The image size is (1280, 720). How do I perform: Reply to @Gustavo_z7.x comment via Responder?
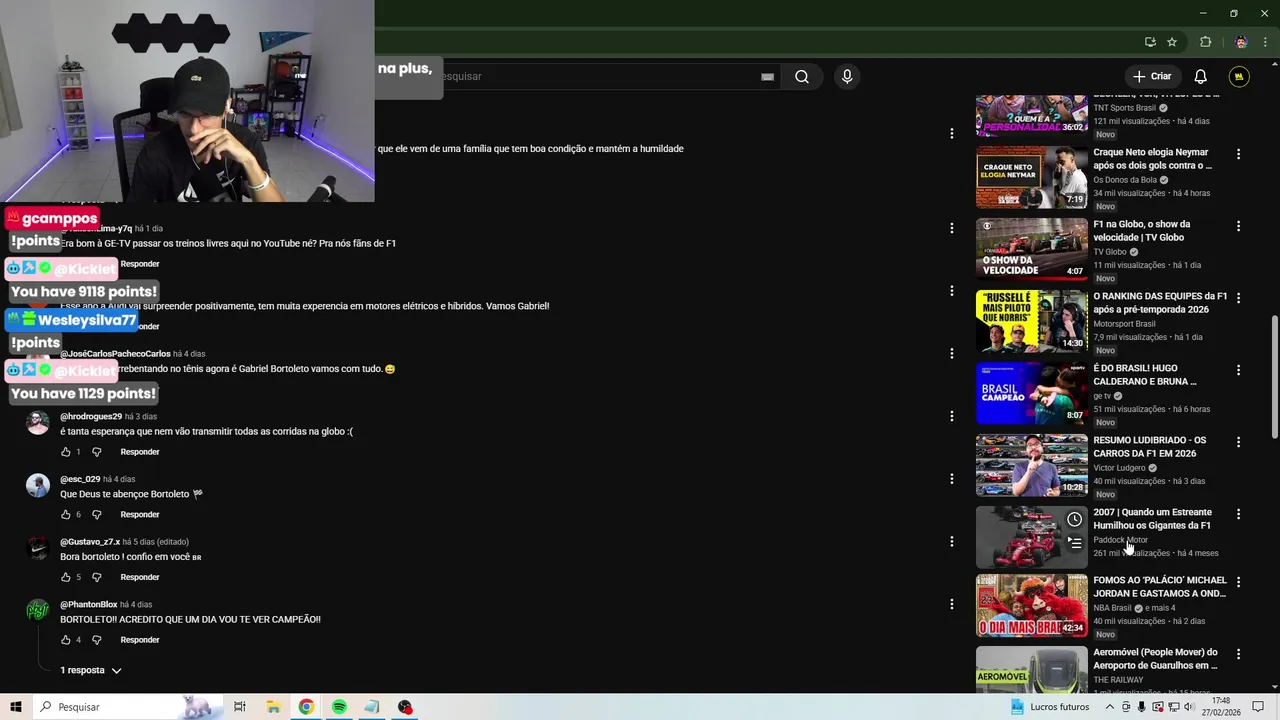tap(140, 577)
